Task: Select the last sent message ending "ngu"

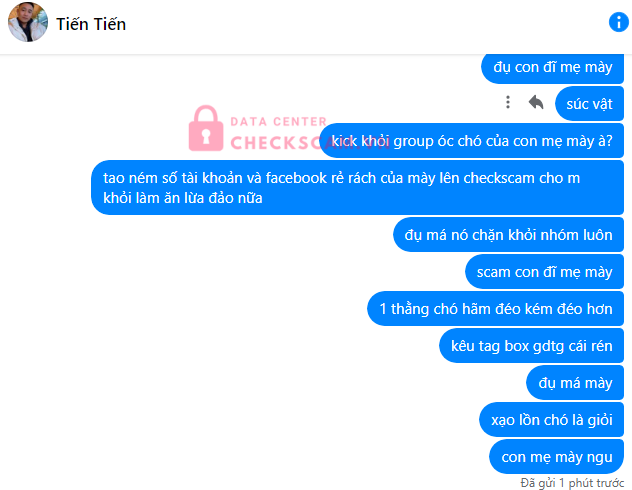Action: [x=556, y=456]
